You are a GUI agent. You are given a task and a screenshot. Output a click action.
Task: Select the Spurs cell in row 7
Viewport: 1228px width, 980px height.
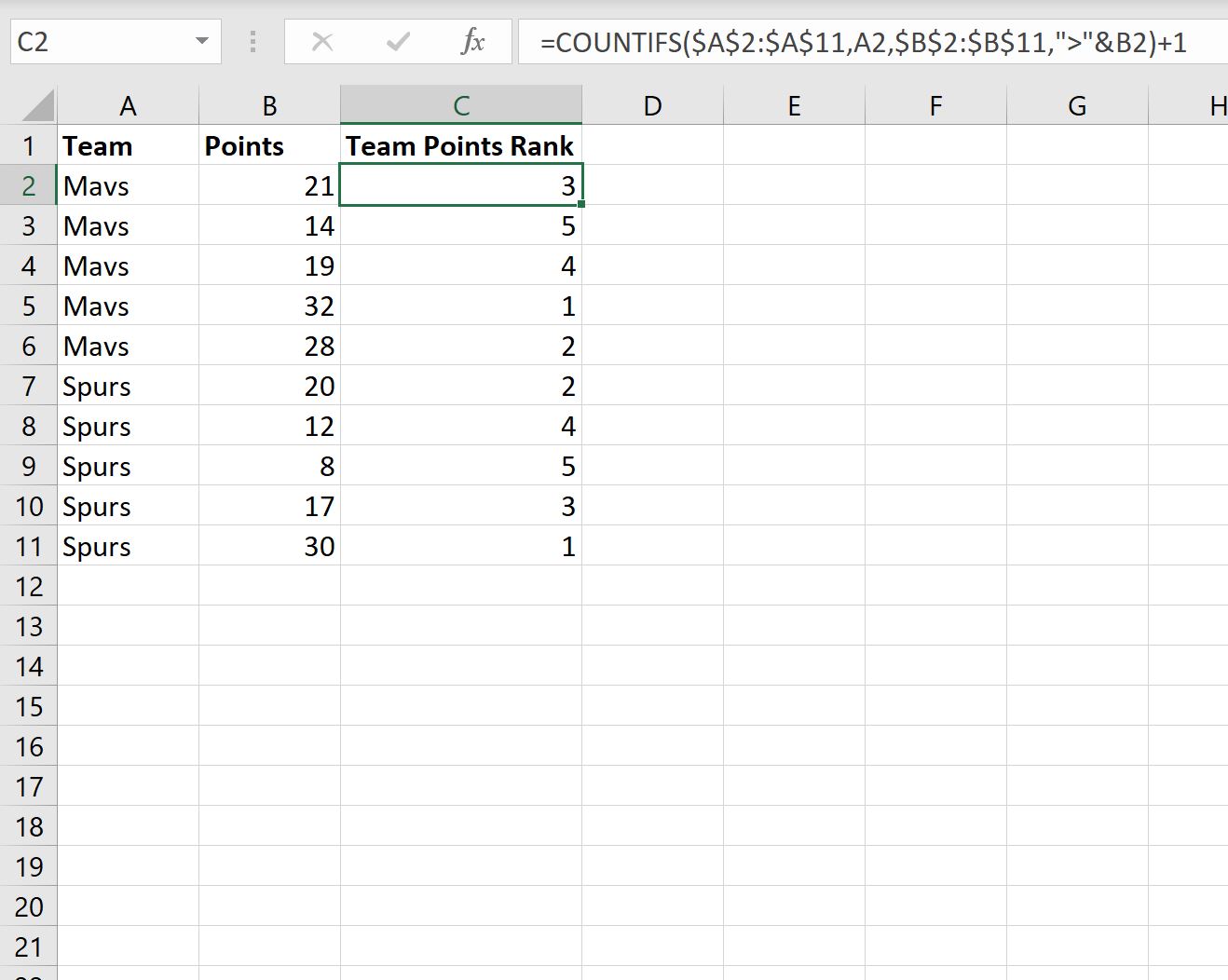(x=128, y=386)
